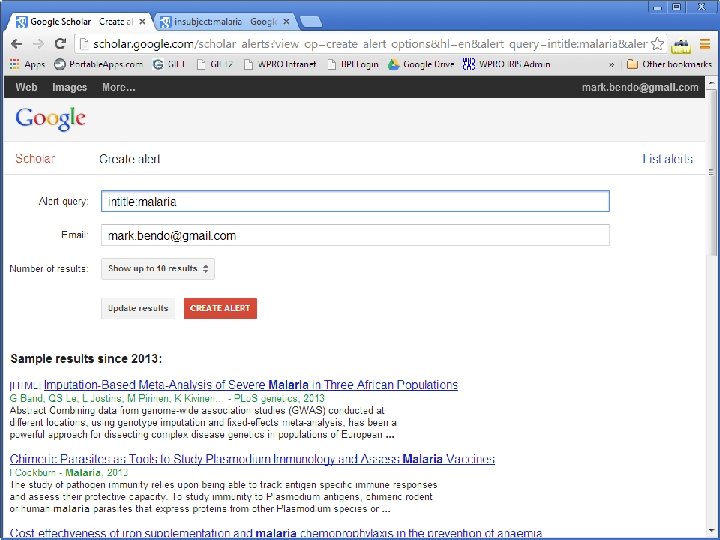This screenshot has width=720, height=540.
Task: Open a new browser tab
Action: [311, 22]
